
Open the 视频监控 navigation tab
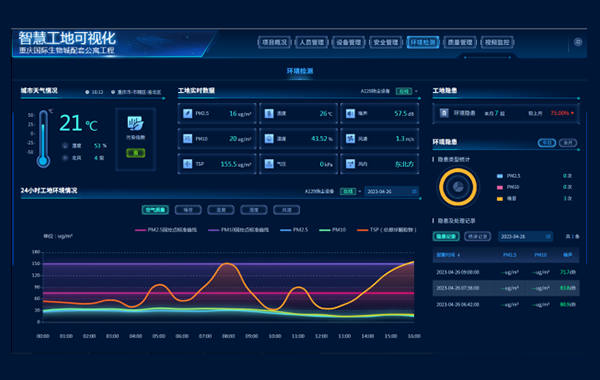click(497, 42)
